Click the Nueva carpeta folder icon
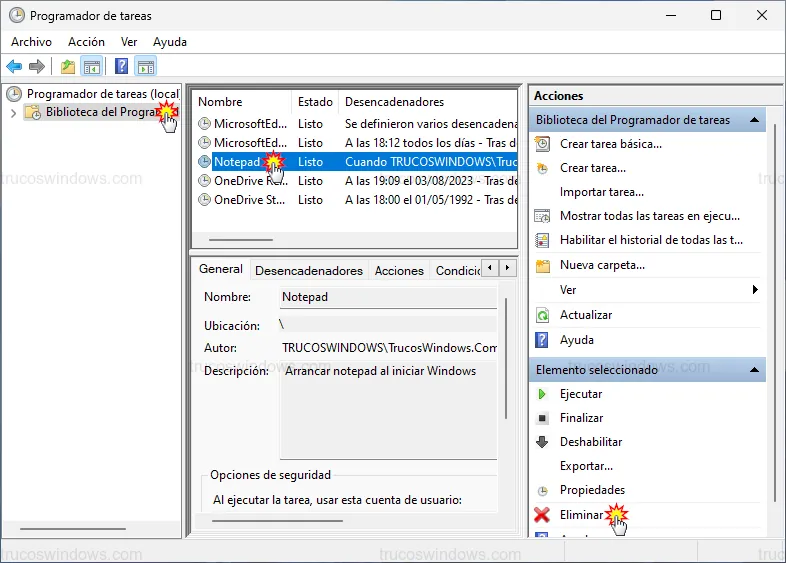The image size is (786, 563). pos(542,266)
